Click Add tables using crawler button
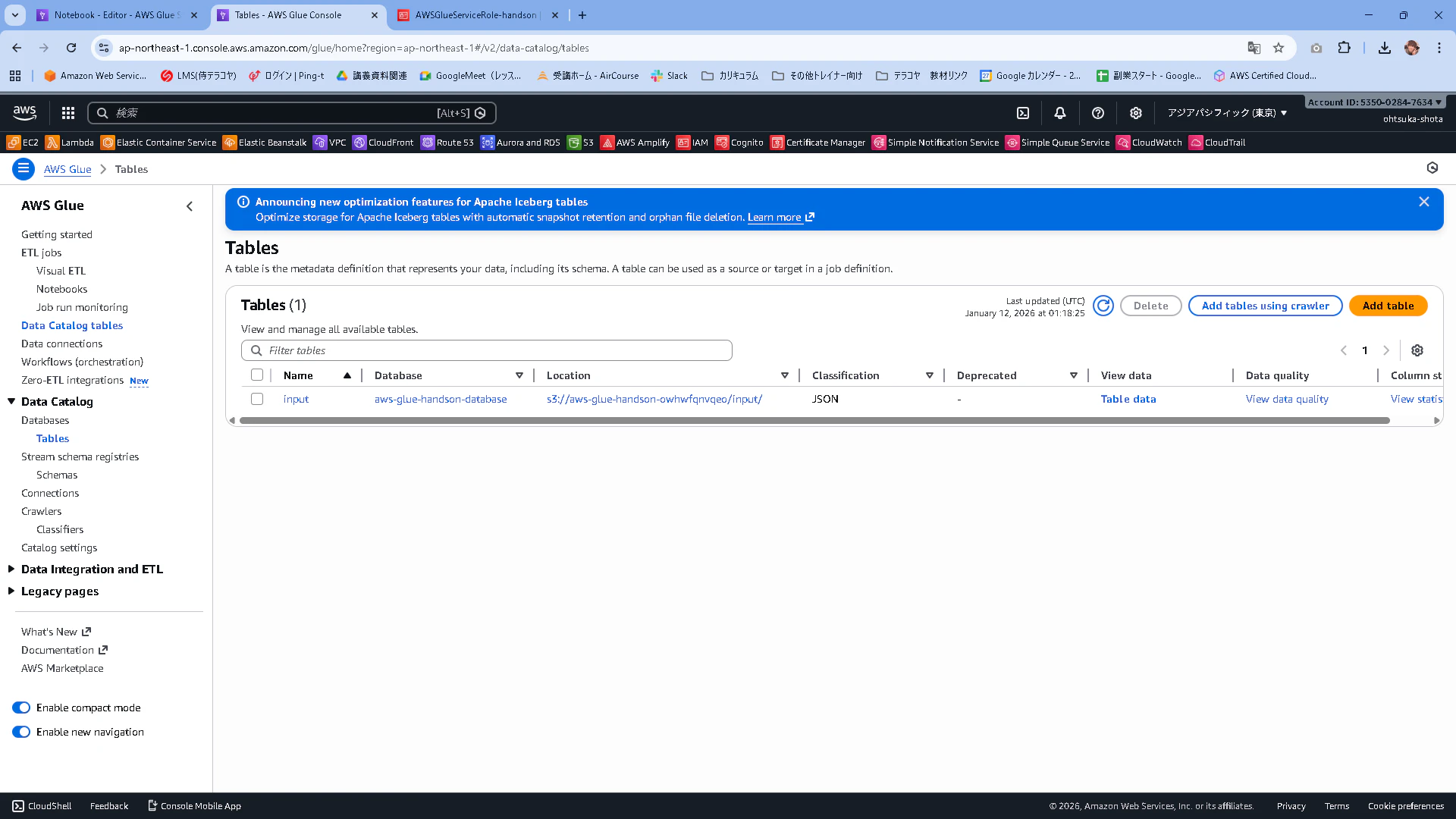 1265,306
